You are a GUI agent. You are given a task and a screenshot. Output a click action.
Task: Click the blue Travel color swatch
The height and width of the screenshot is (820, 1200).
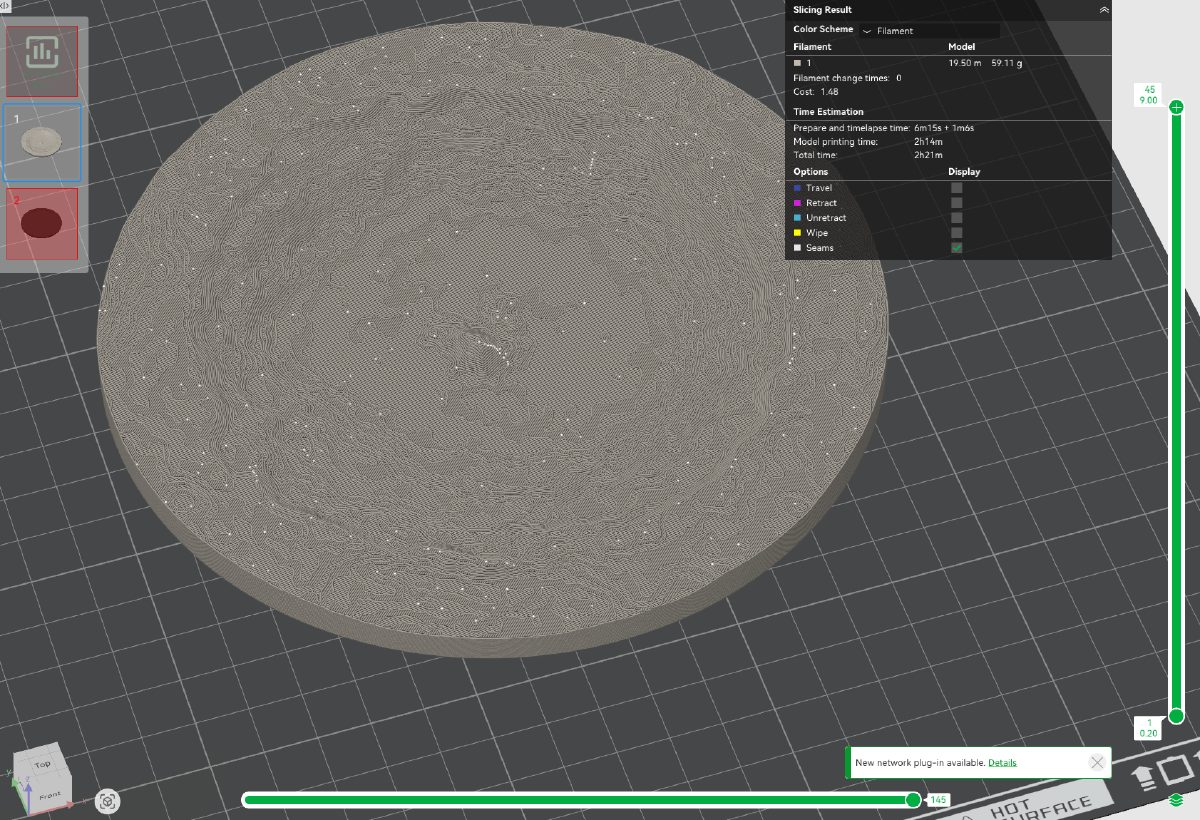click(x=797, y=187)
